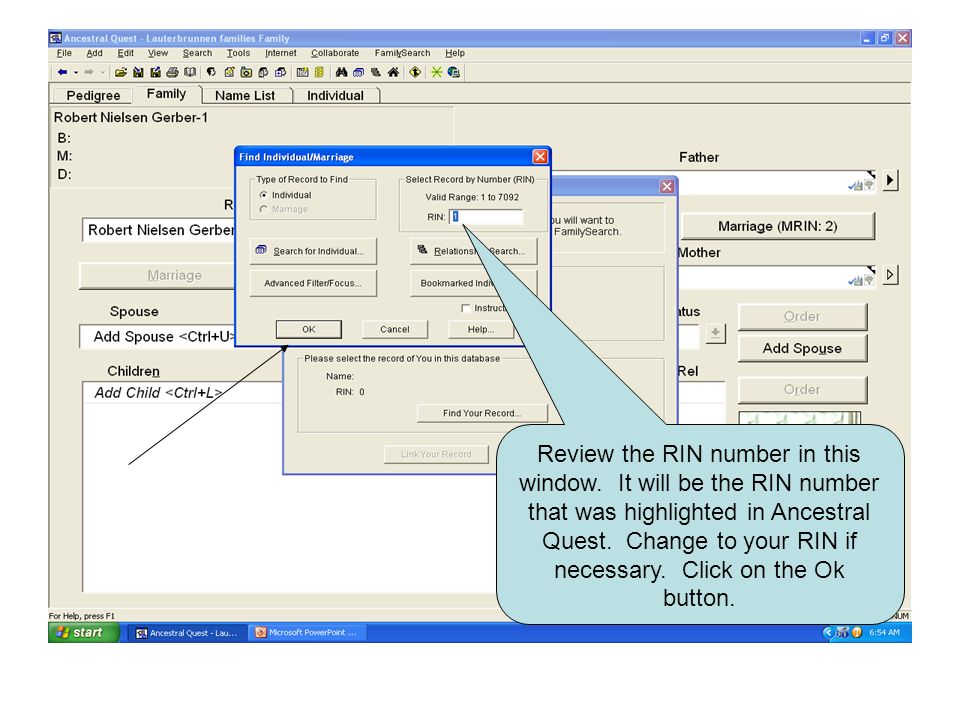The height and width of the screenshot is (720, 960).
Task: Open the Collaborate menu
Action: [335, 53]
